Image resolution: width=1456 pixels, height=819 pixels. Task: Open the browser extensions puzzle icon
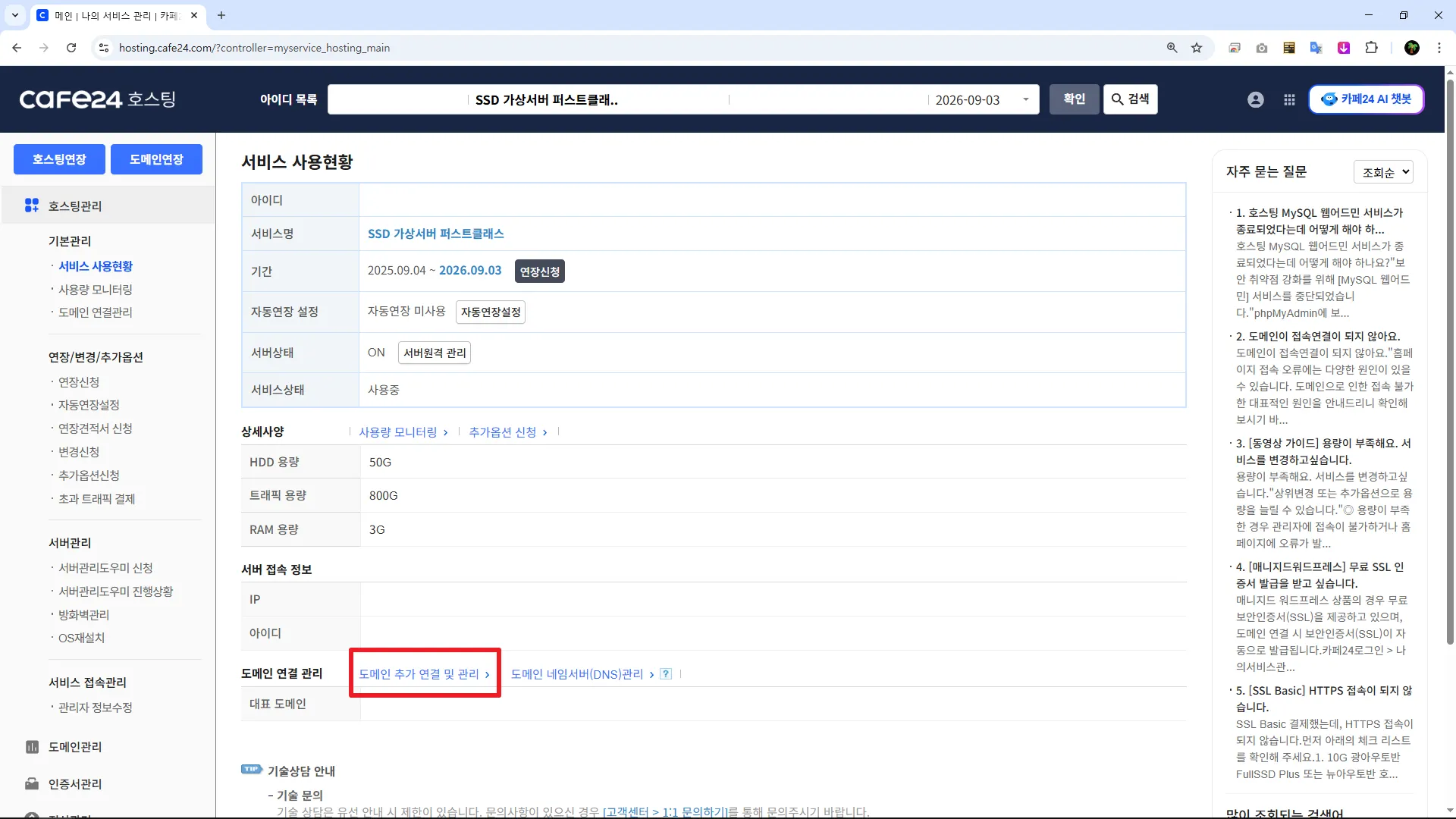(x=1371, y=48)
